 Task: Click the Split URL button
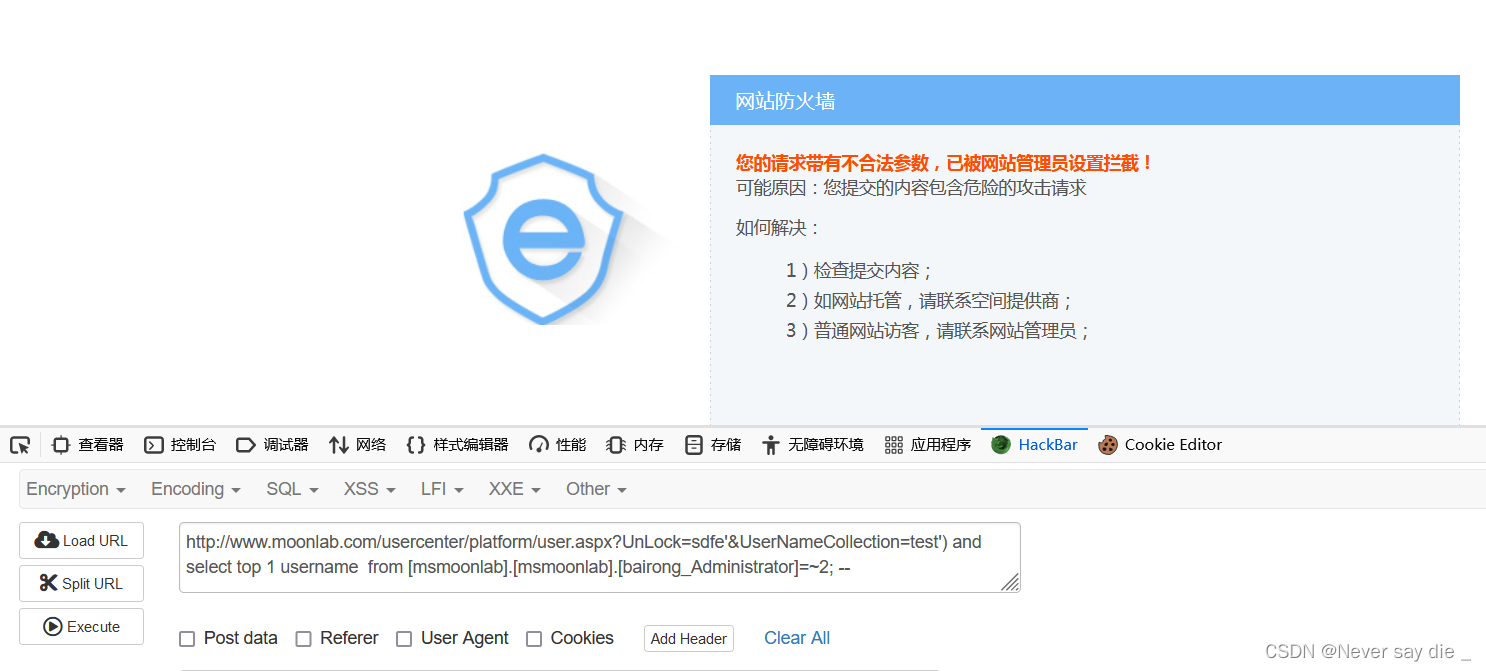(x=81, y=583)
